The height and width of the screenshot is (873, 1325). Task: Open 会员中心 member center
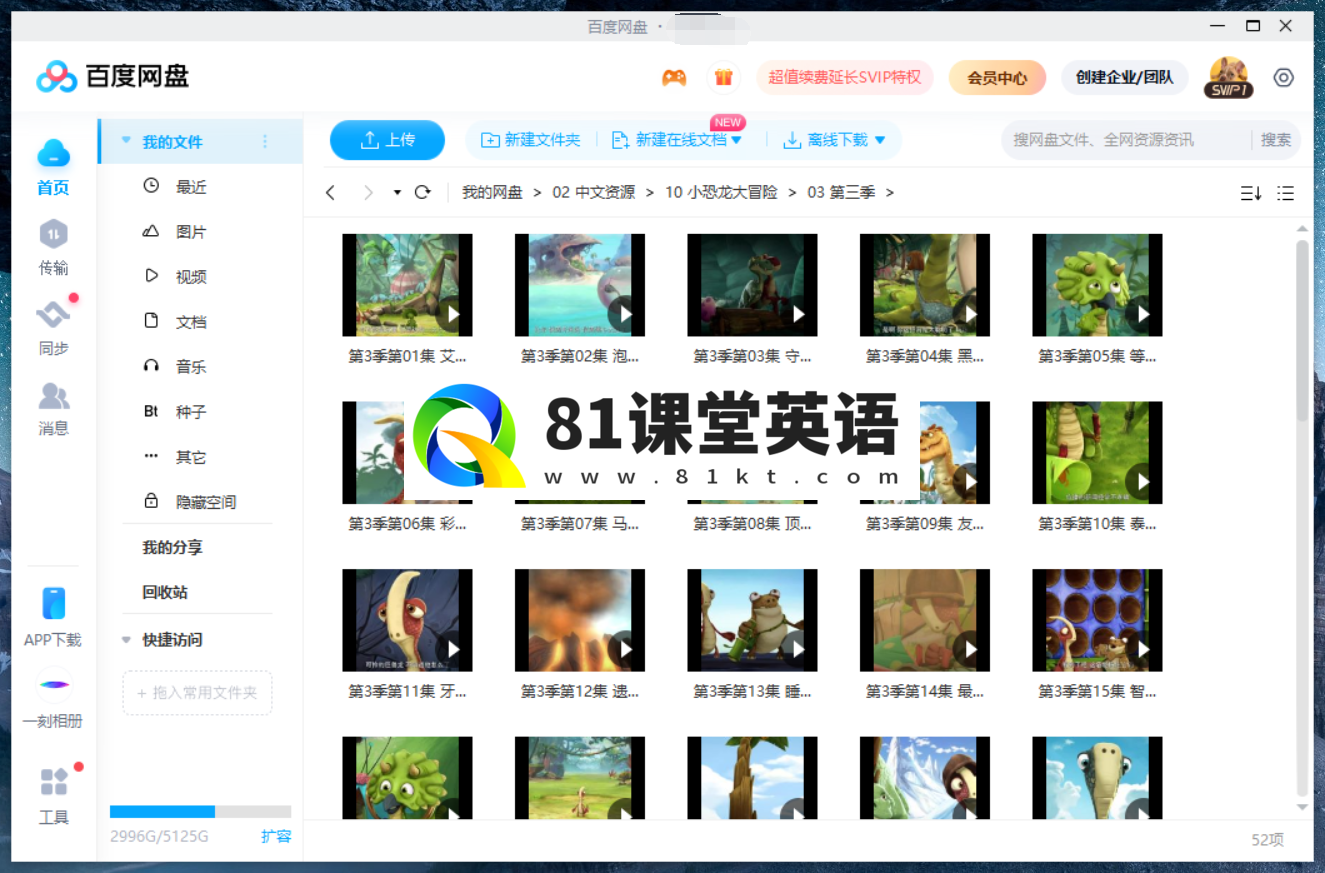pyautogui.click(x=997, y=77)
